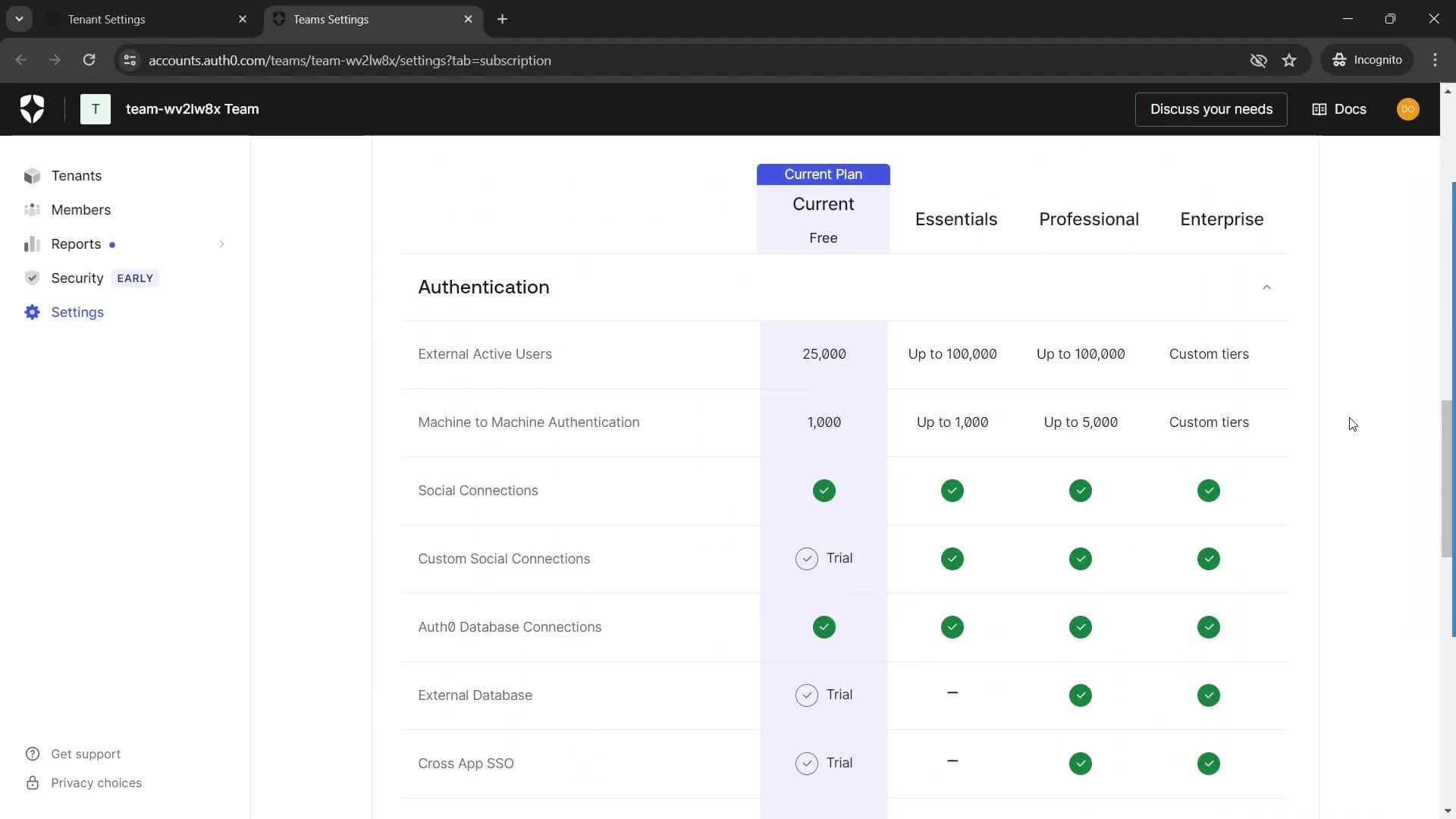Viewport: 1456px width, 819px height.
Task: Click the Custom Social Connections Trial icon
Action: tap(807, 559)
